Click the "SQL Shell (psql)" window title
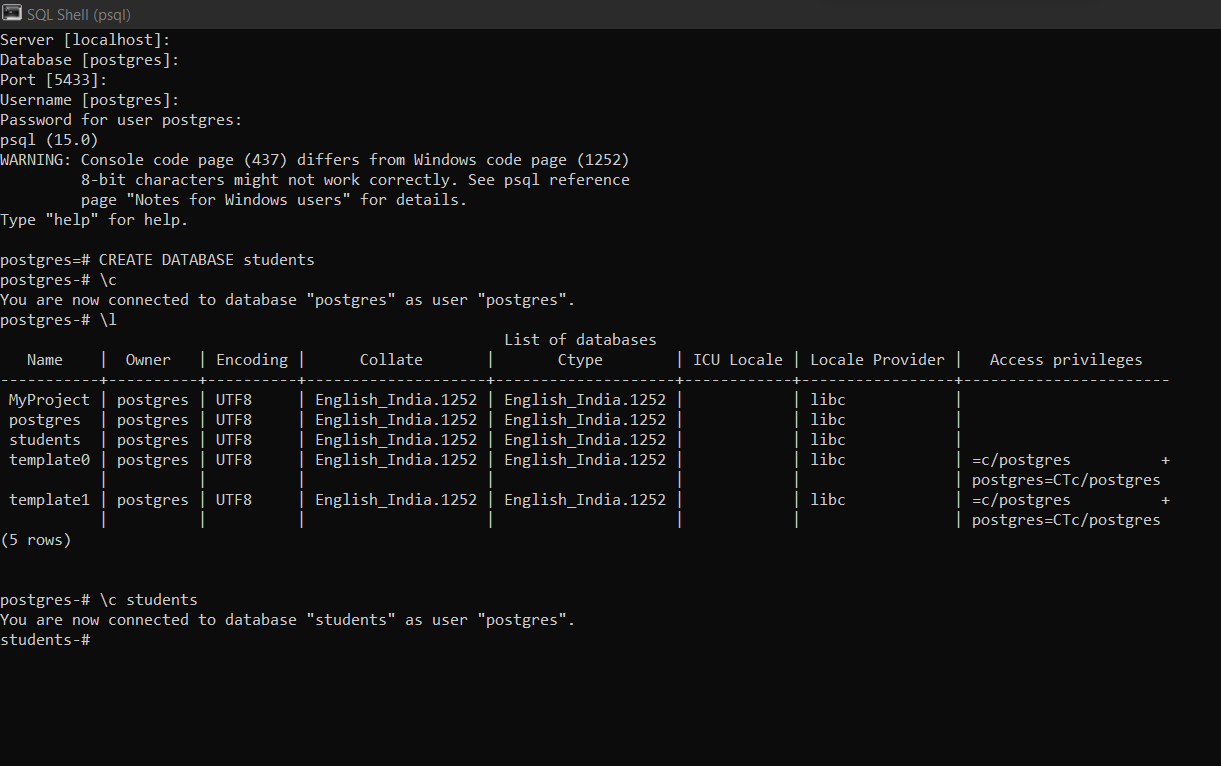The height and width of the screenshot is (766, 1221). tap(79, 15)
